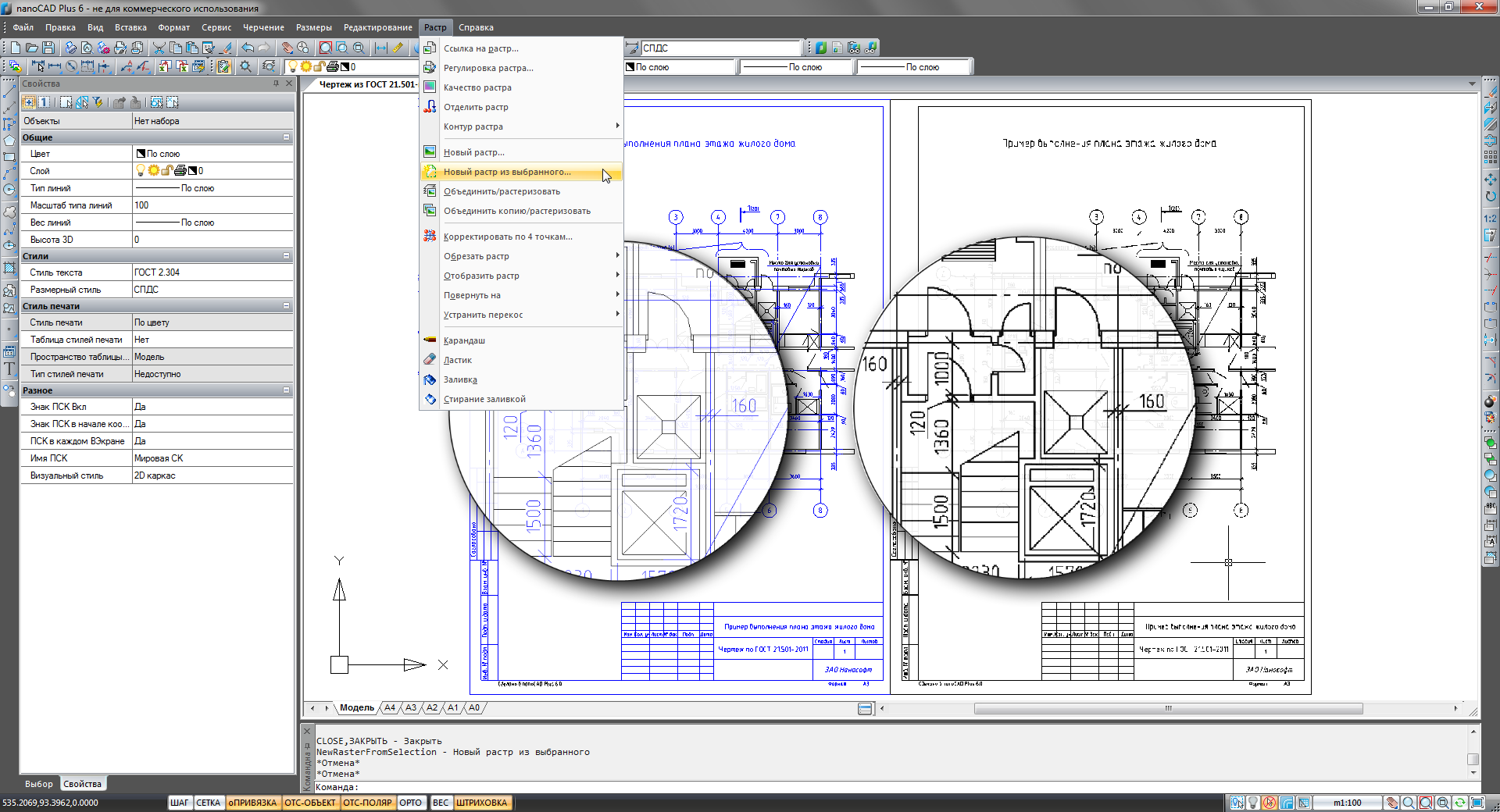Image resolution: width=1500 pixels, height=812 pixels.
Task: Click the Cut scissors icon
Action: pos(159,48)
